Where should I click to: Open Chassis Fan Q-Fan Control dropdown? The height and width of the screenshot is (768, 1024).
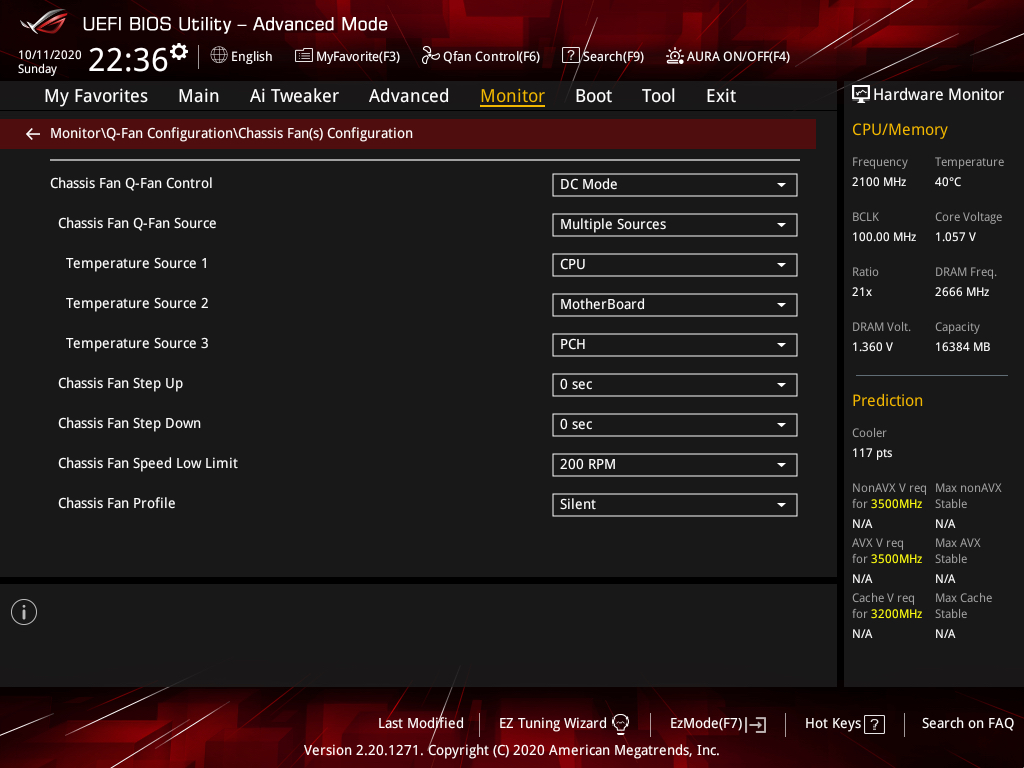tap(675, 185)
